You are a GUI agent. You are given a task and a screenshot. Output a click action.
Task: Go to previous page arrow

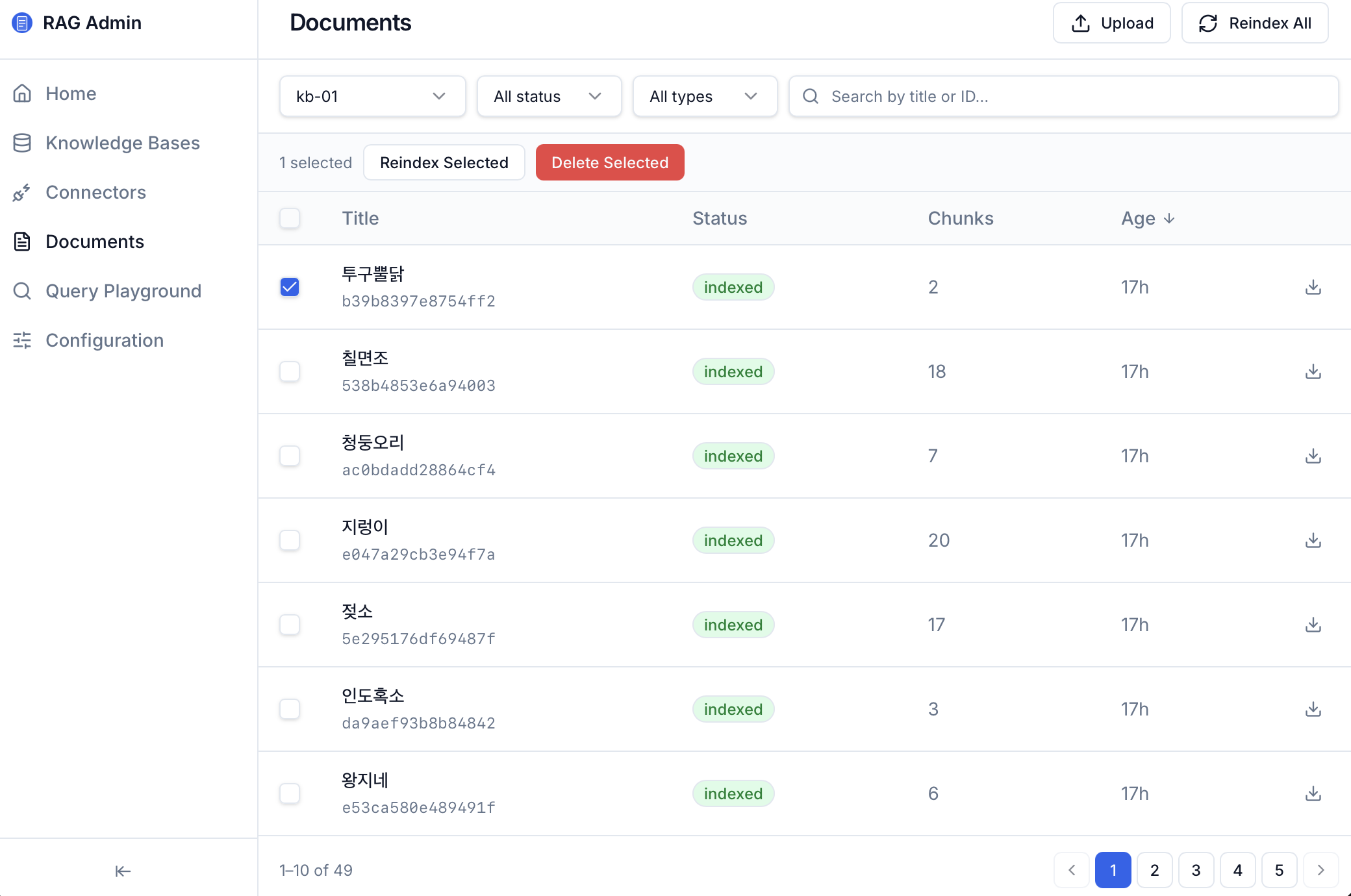(1072, 870)
